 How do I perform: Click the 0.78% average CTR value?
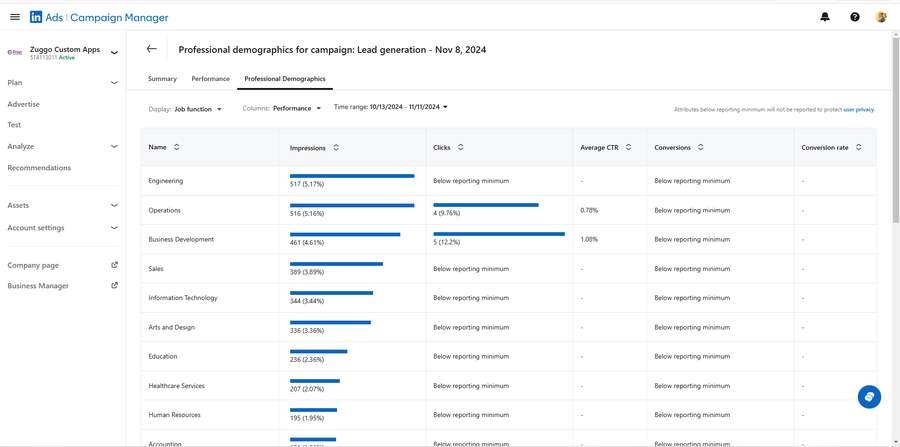[589, 211]
